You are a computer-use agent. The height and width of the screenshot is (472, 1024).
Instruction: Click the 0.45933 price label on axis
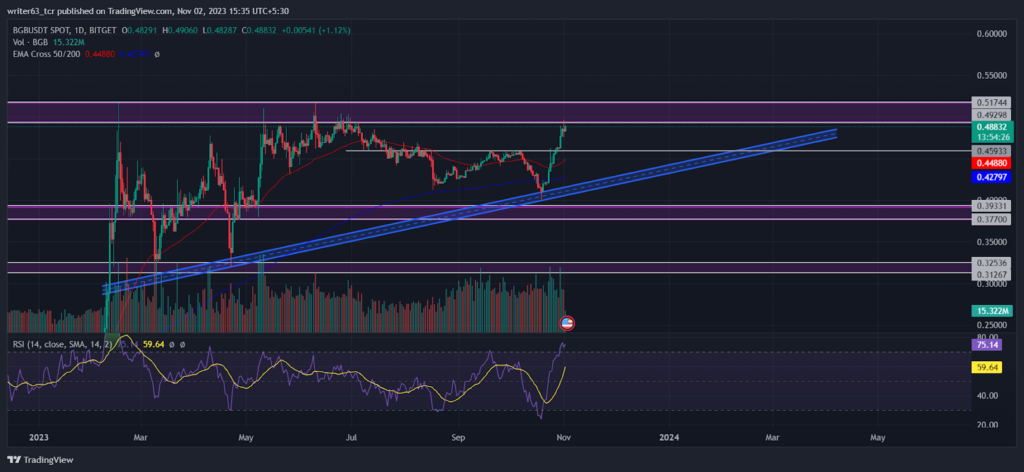coord(991,151)
